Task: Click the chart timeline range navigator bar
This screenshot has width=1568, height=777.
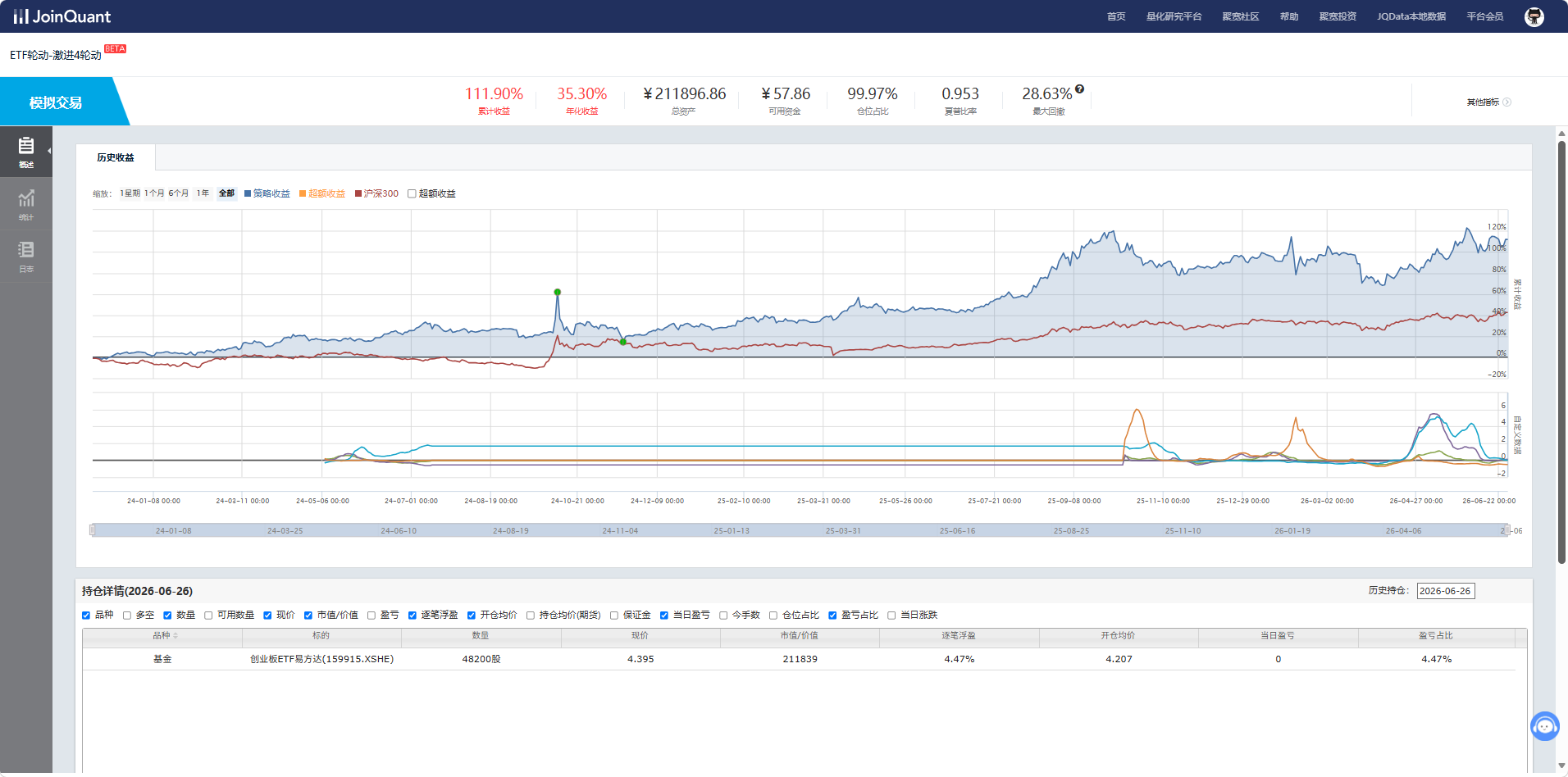Action: (x=800, y=530)
